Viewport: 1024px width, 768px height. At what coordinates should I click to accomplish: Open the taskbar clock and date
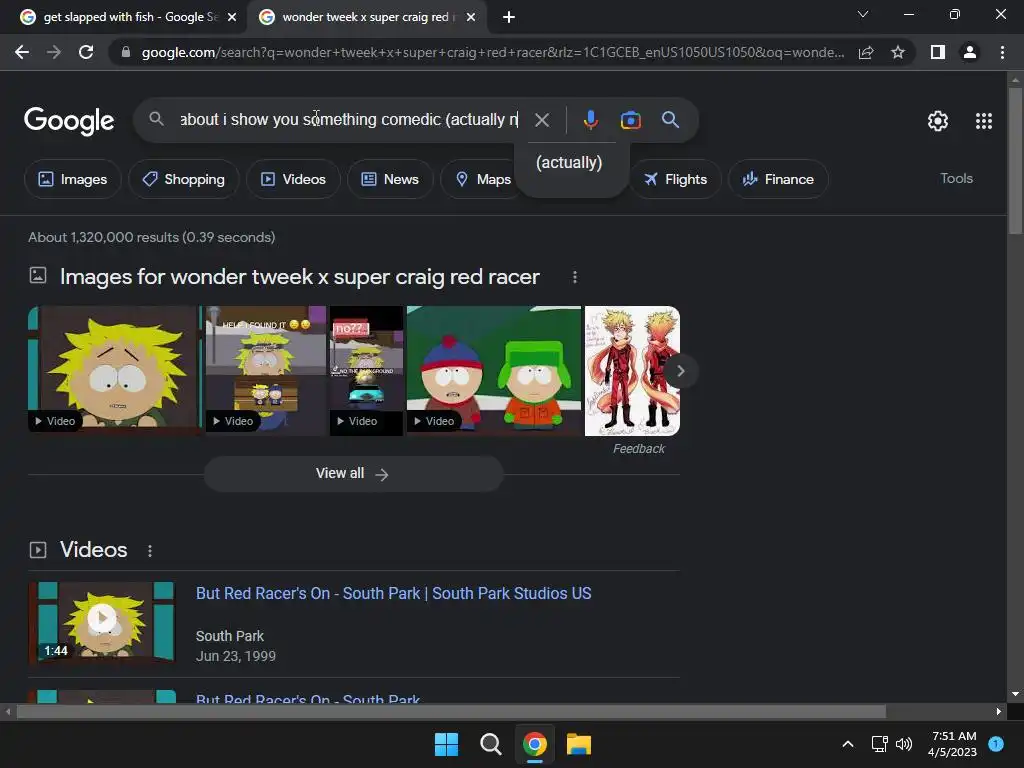click(x=953, y=744)
